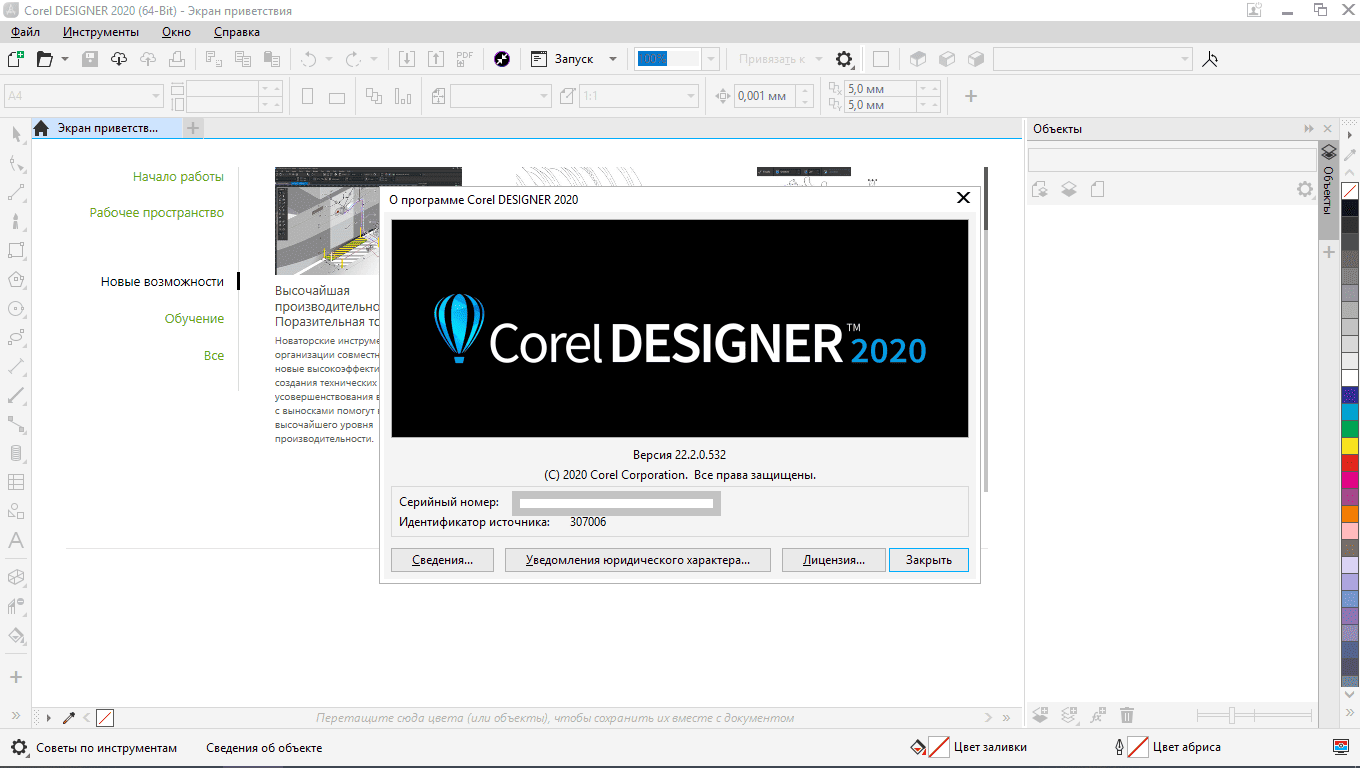The height and width of the screenshot is (768, 1360).
Task: Go to Рабочее пространство section
Action: coord(157,212)
